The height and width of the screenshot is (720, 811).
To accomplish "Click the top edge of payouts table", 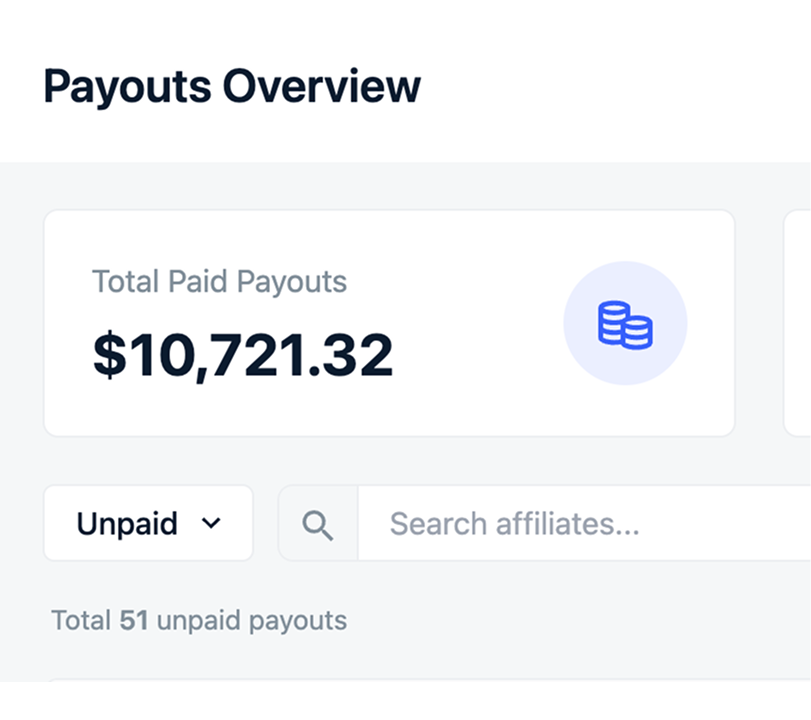I will 400,681.
